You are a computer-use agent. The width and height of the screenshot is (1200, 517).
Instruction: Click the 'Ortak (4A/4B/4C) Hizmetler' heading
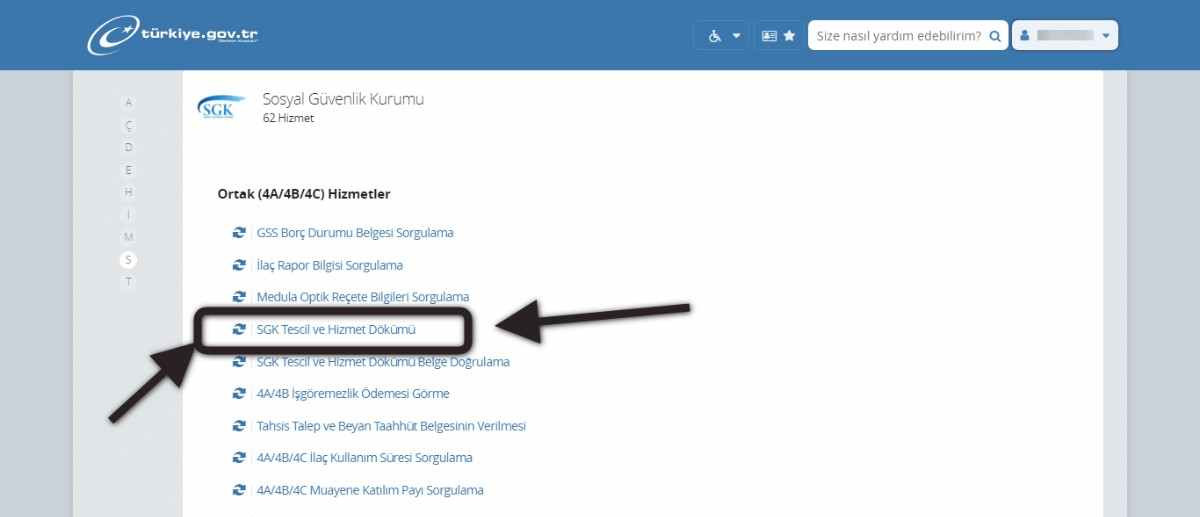[304, 194]
